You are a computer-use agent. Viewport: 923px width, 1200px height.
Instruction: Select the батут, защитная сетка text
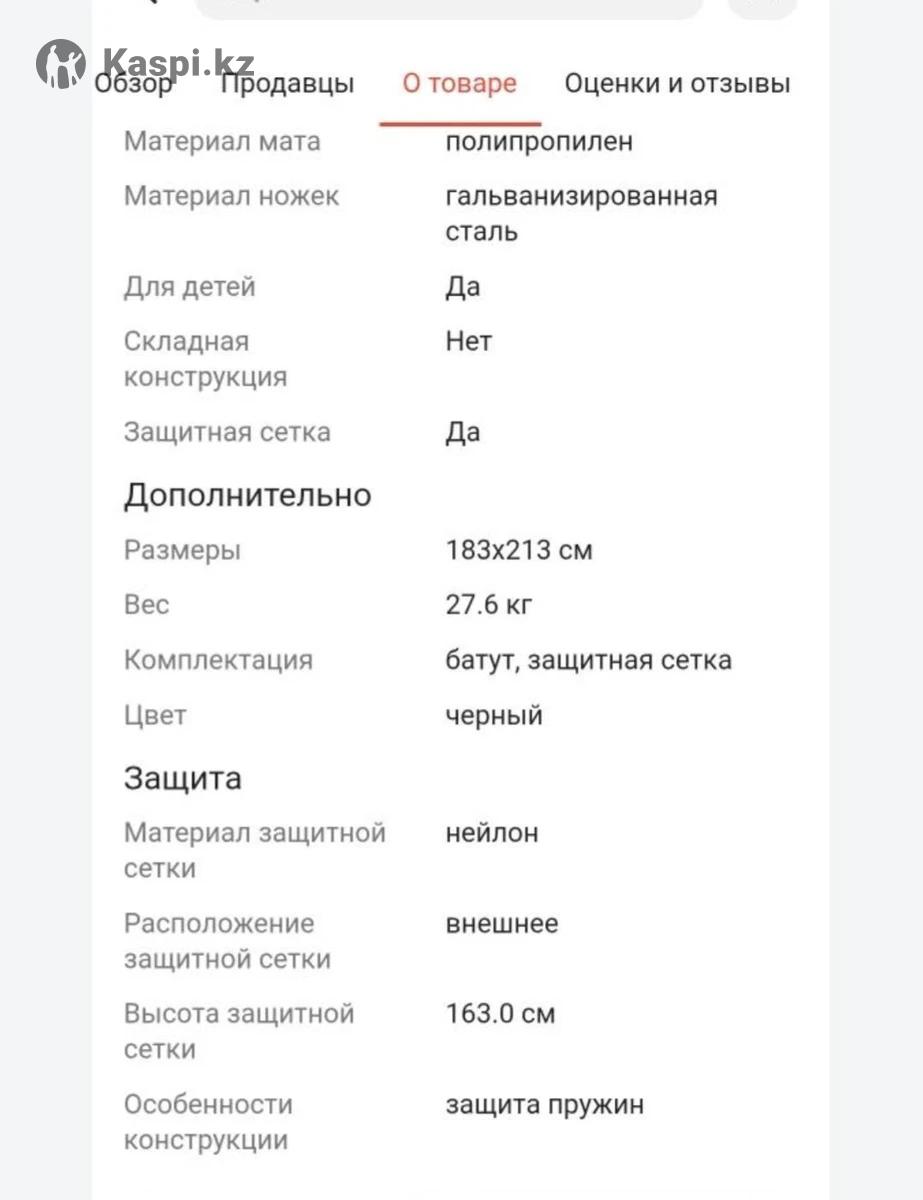[x=588, y=660]
